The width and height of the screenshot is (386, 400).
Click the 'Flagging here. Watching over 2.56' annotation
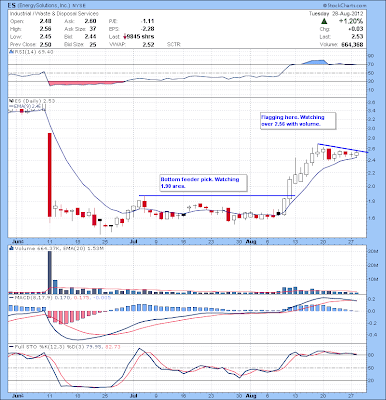pyautogui.click(x=298, y=121)
